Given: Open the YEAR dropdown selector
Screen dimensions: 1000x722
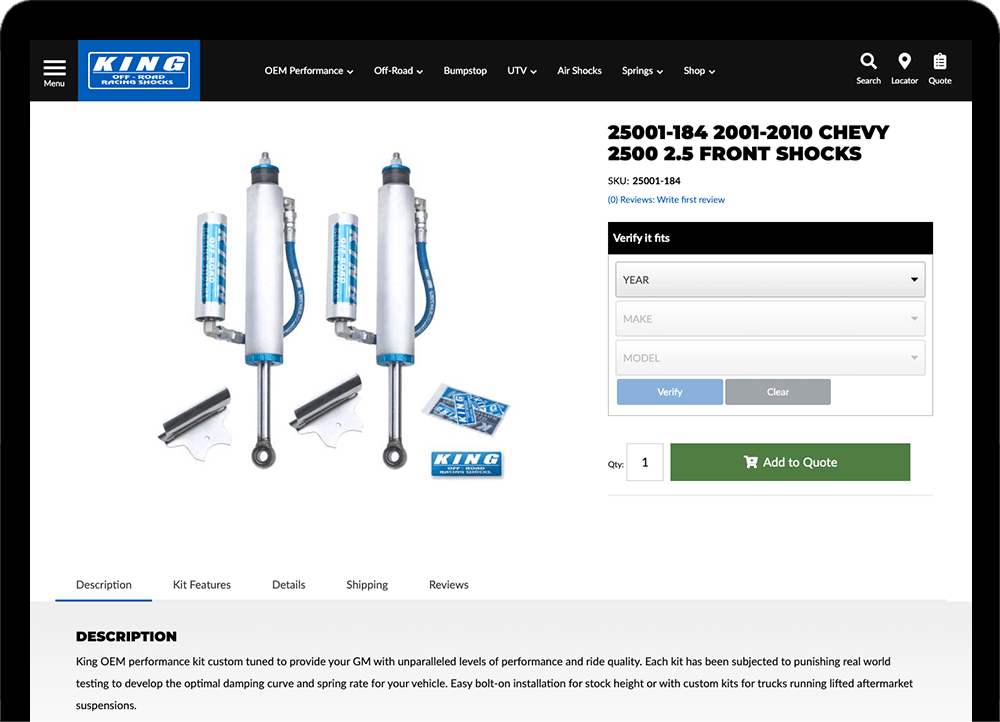Looking at the screenshot, I should [x=770, y=279].
